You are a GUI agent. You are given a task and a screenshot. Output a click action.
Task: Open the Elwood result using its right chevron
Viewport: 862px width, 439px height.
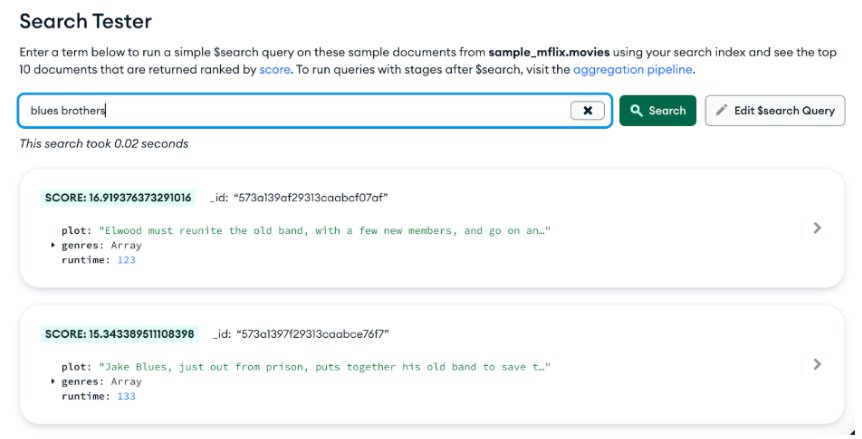(x=817, y=227)
